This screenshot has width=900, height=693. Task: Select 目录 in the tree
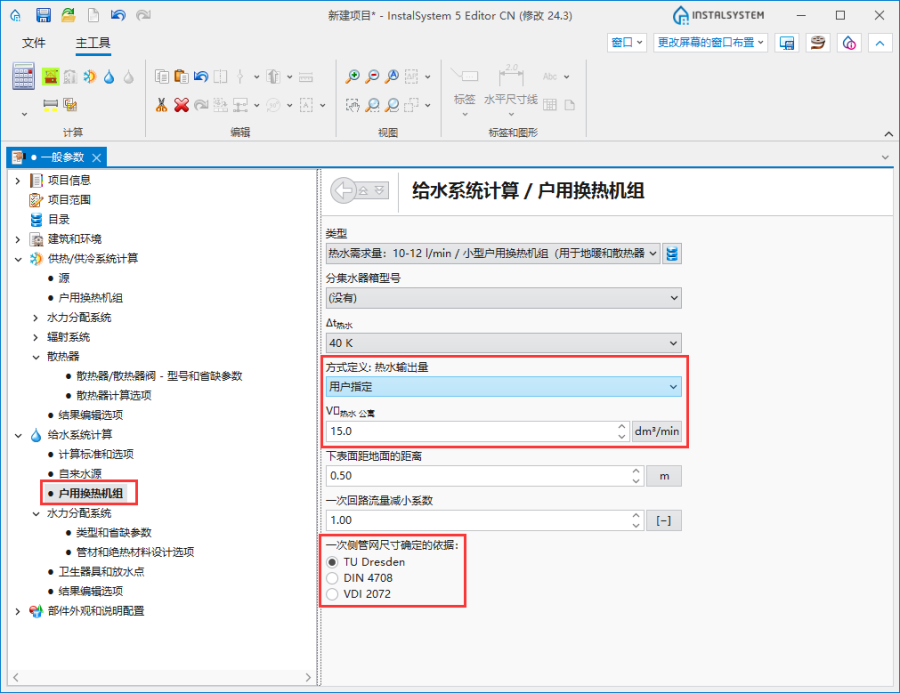coord(59,219)
